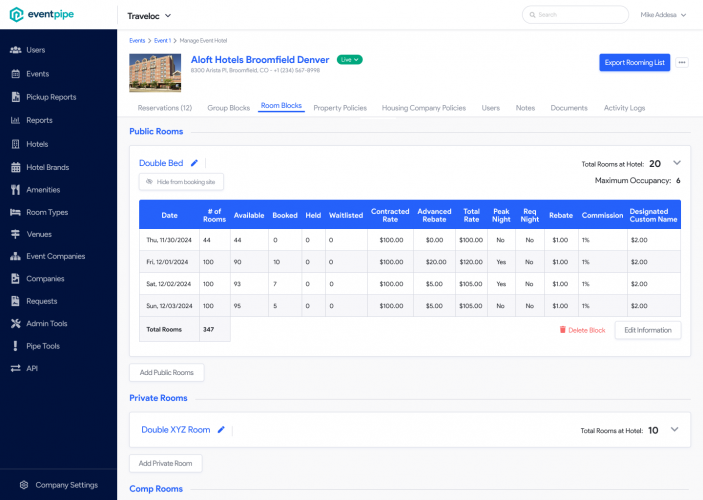Select the Thu, 11/30/2024 row date

[x=169, y=240]
